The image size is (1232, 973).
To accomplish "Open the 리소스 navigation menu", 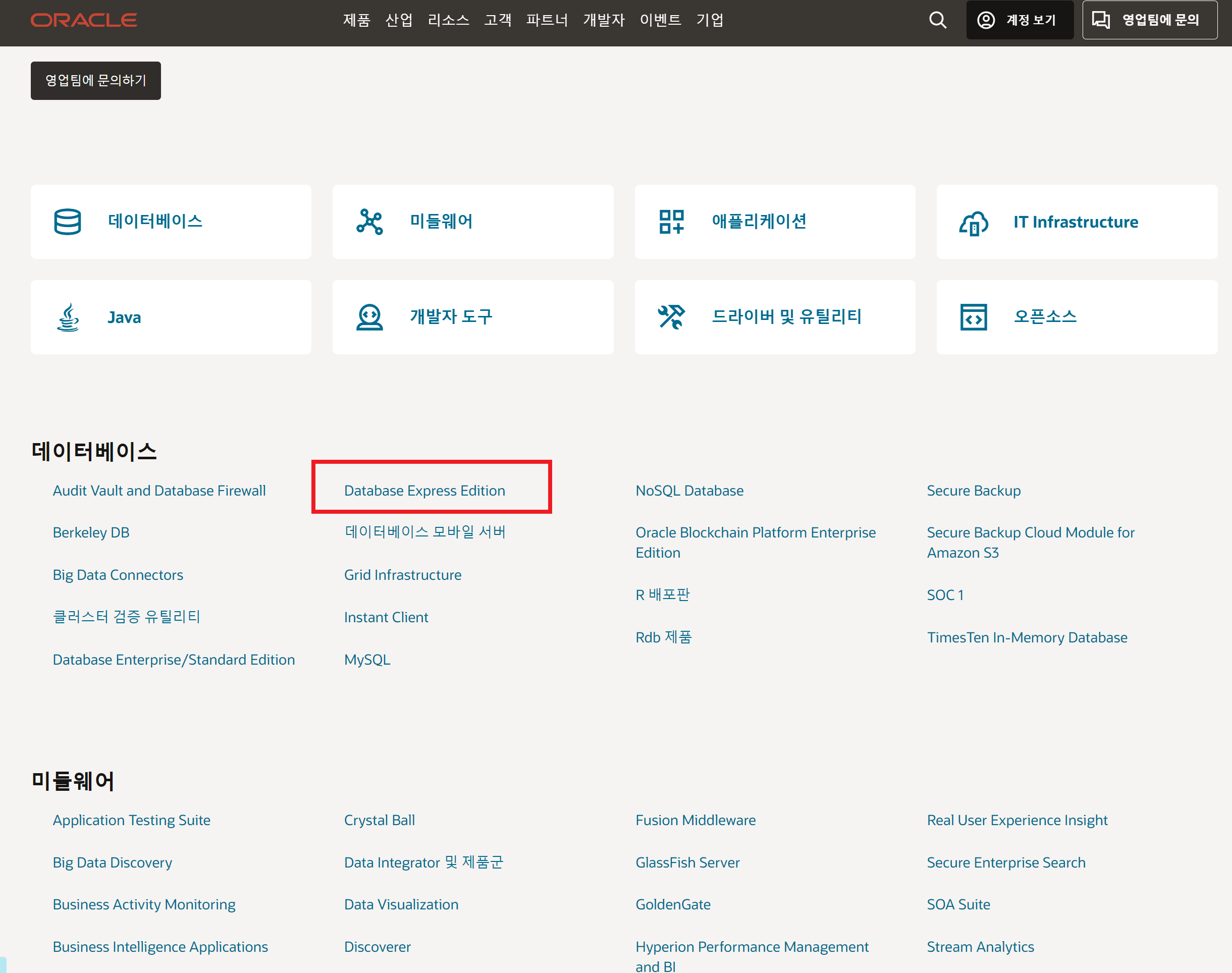I will [448, 21].
